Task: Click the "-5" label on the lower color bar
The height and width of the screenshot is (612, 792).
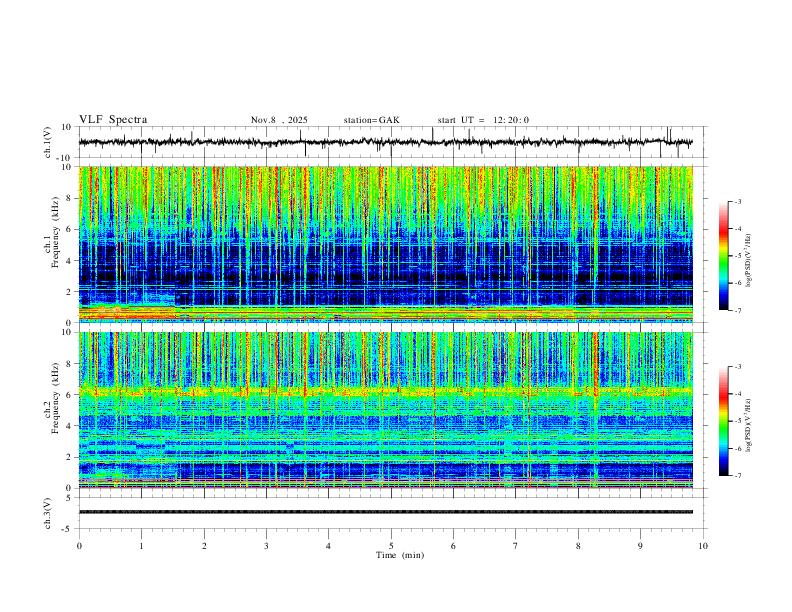Action: tap(738, 421)
